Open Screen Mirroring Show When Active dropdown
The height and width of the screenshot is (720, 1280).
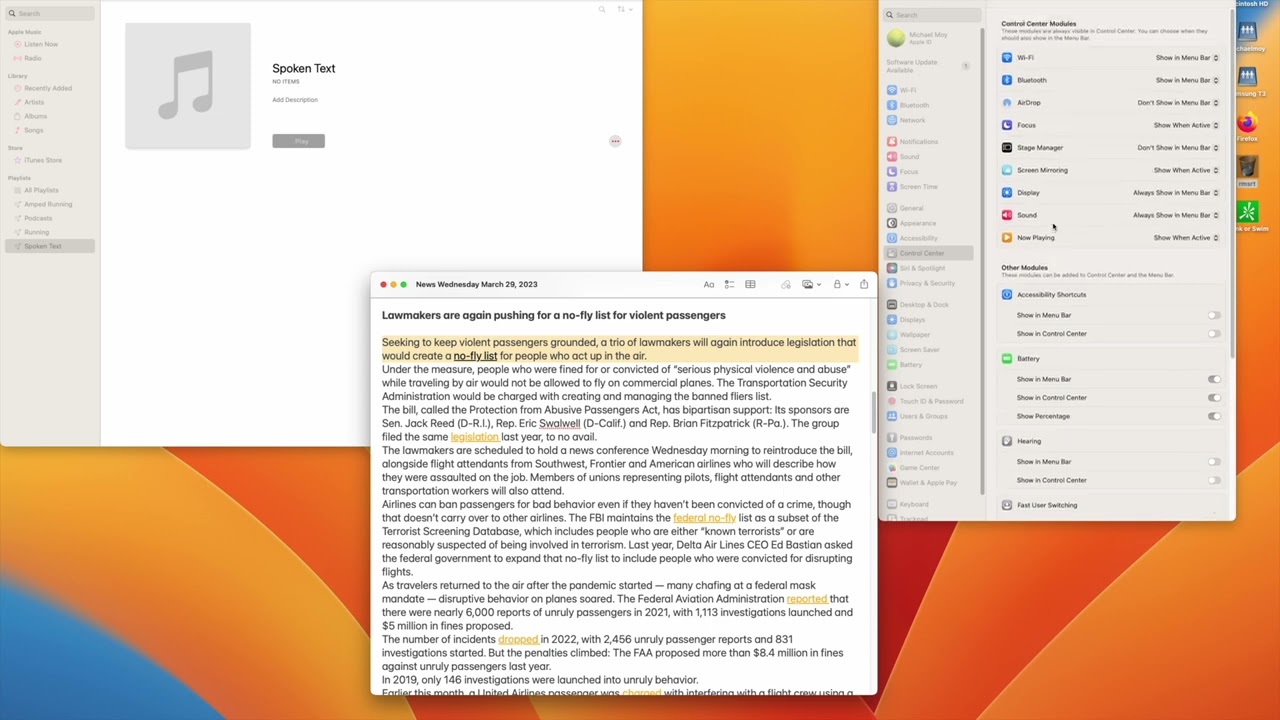[x=1186, y=170]
